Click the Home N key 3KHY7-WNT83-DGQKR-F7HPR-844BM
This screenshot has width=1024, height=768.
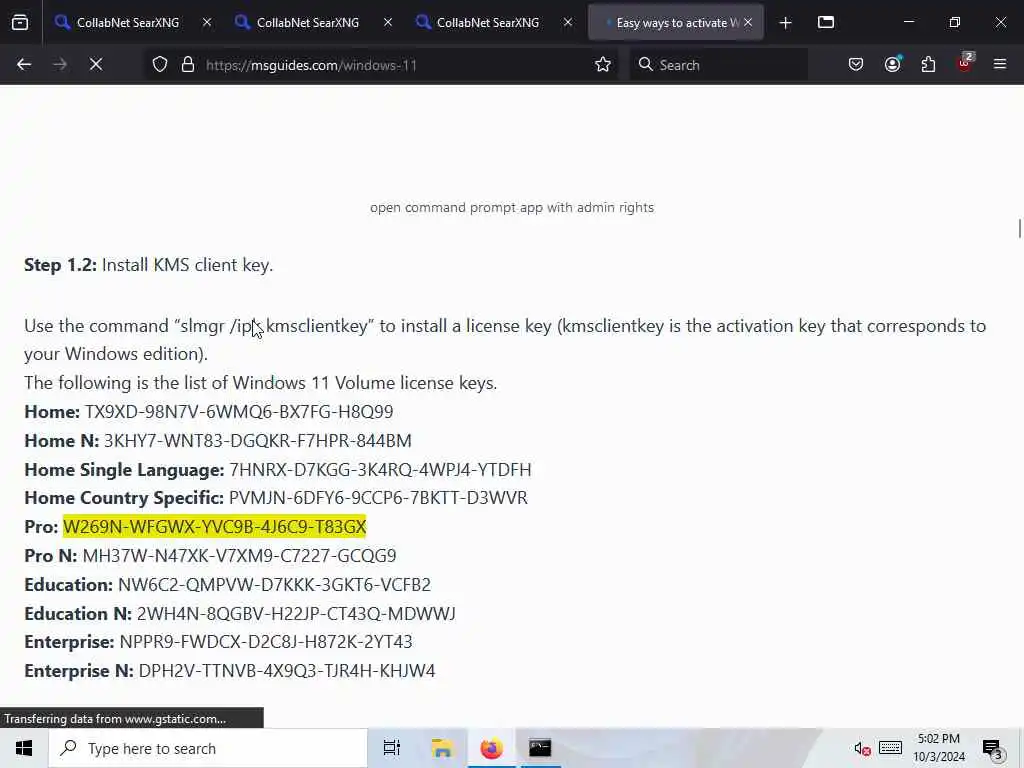coord(258,441)
